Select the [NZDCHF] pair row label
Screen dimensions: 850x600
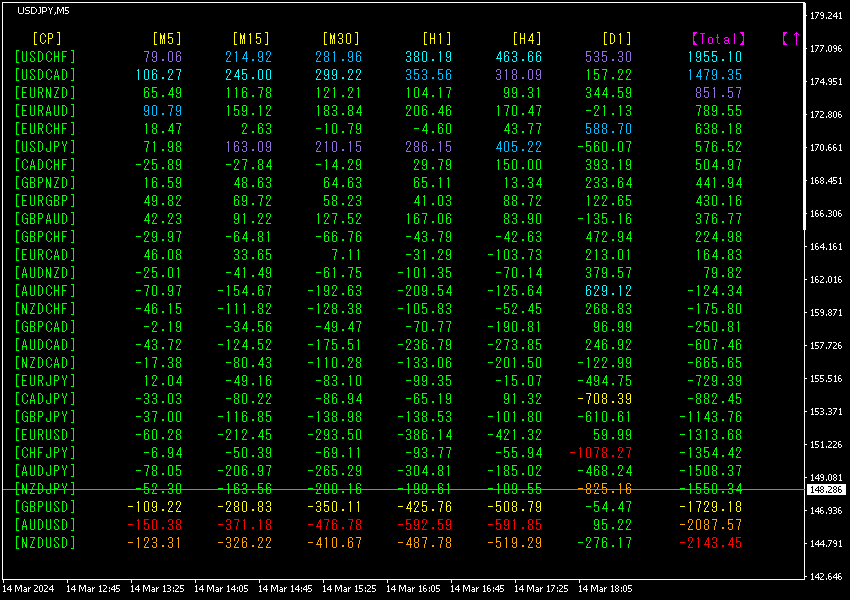pos(45,309)
